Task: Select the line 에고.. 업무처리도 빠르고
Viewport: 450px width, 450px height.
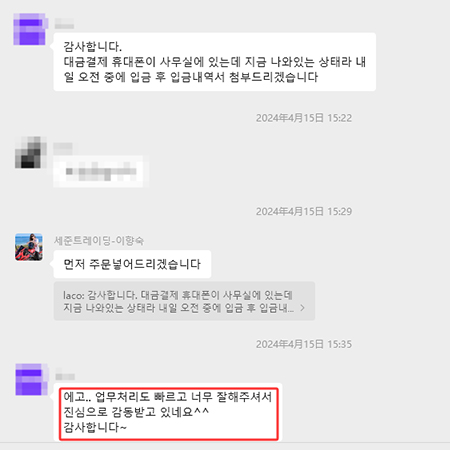Action: [x=168, y=397]
